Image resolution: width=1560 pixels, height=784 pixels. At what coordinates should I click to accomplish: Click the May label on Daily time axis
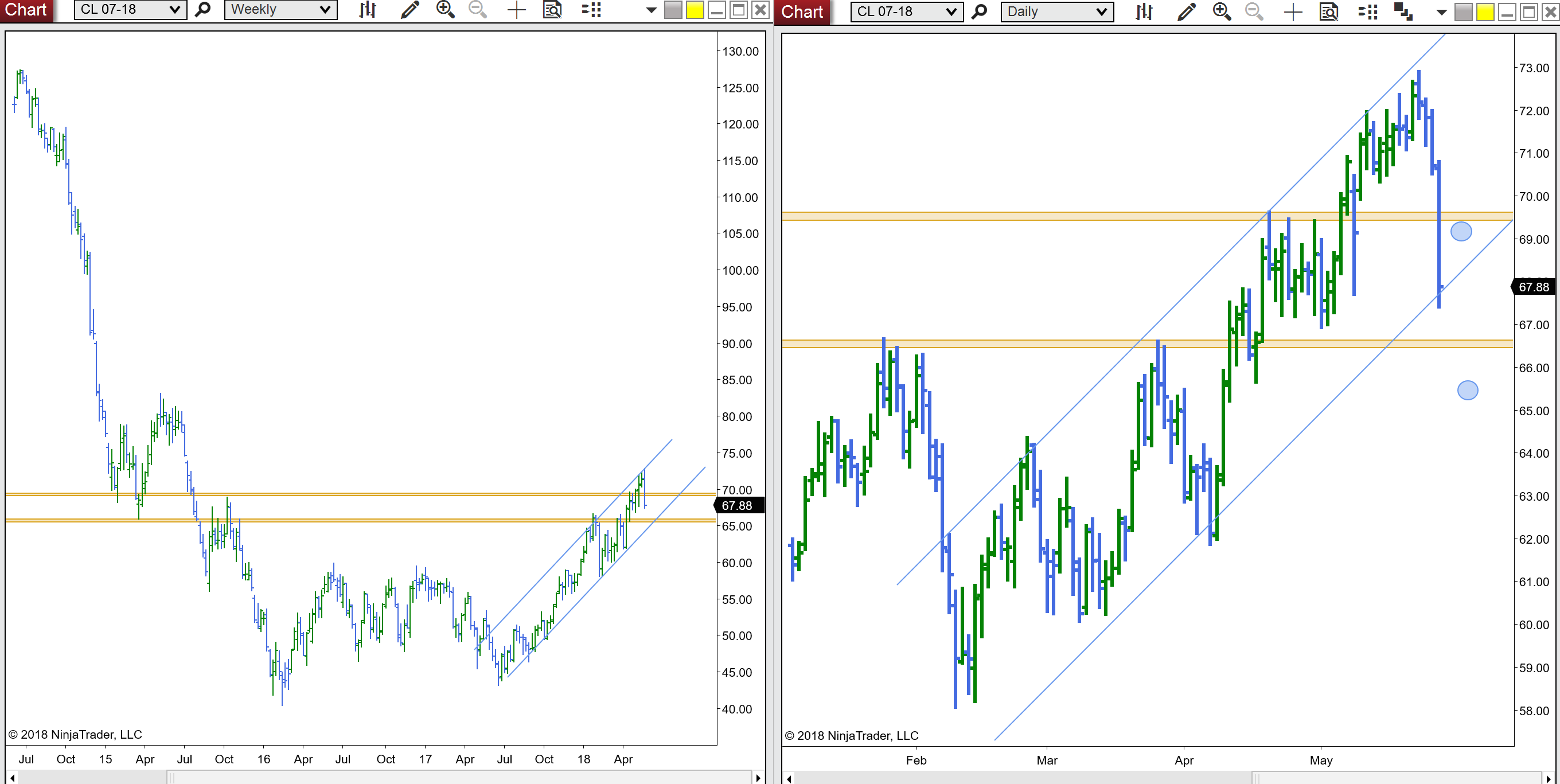1321,760
